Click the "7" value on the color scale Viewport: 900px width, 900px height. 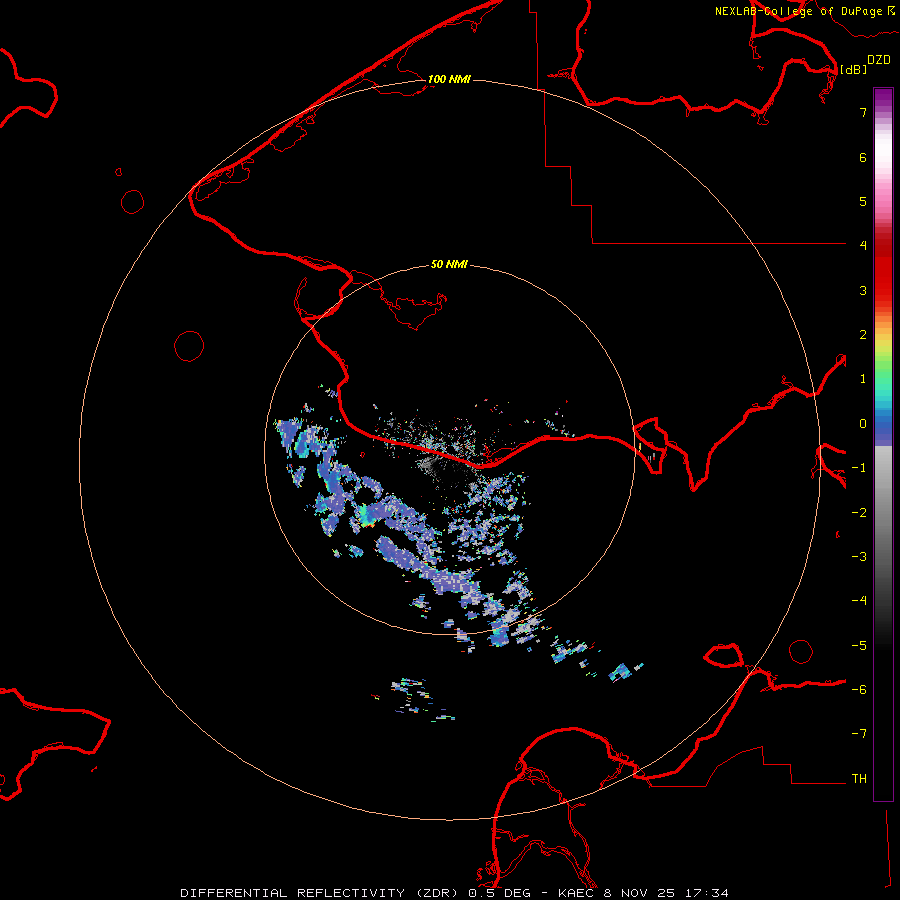coord(863,112)
